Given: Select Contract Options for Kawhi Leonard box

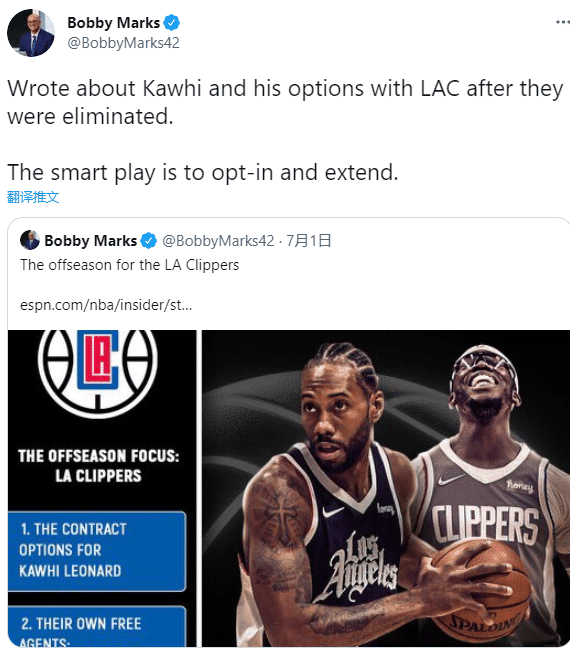Looking at the screenshot, I should pos(97,551).
